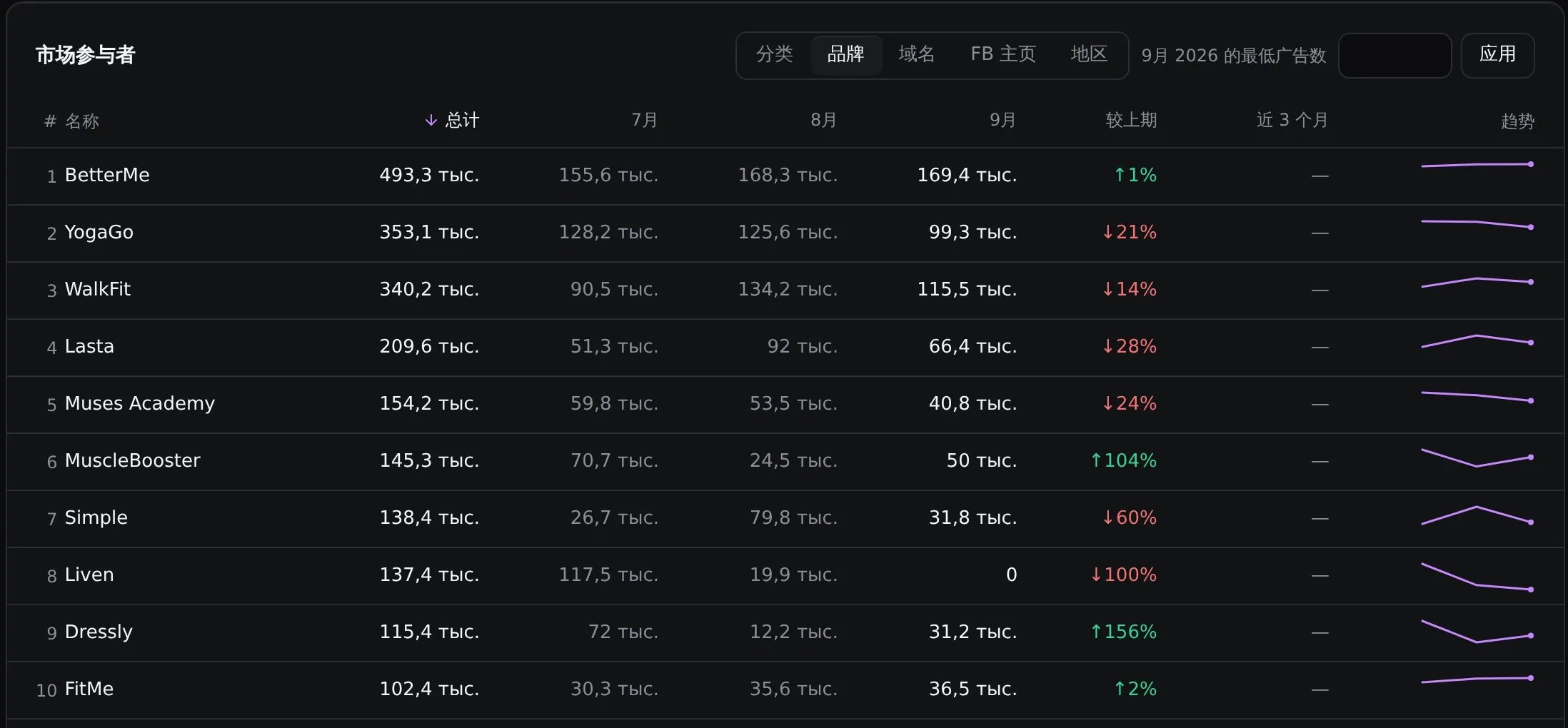Viewport: 1568px width, 728px height.
Task: Sort by the 9月 column header
Action: (x=1003, y=121)
